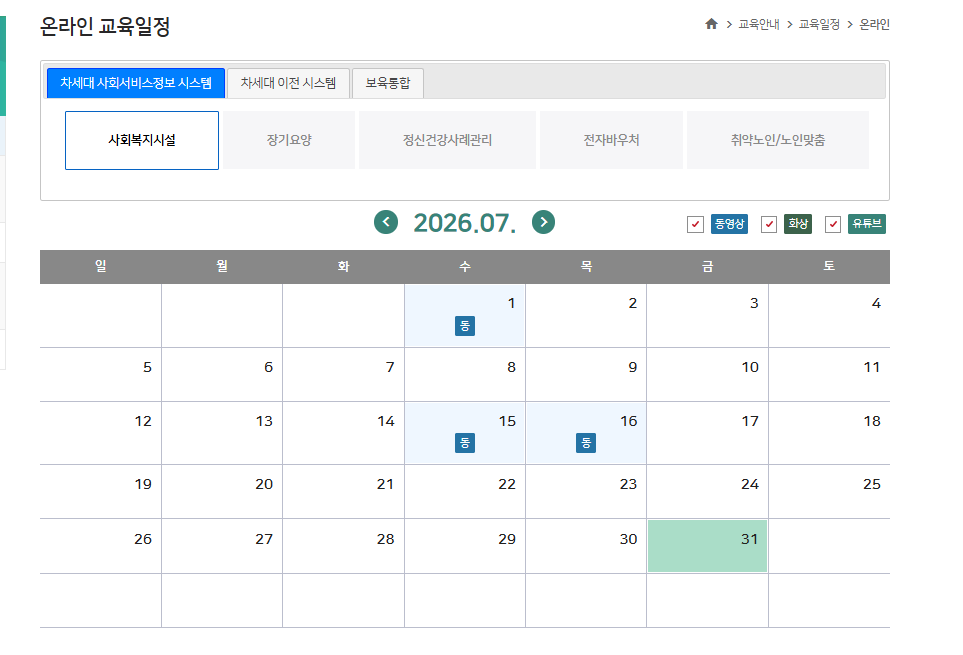The image size is (963, 655).
Task: Select date 24 on the calendar
Action: [x=707, y=491]
